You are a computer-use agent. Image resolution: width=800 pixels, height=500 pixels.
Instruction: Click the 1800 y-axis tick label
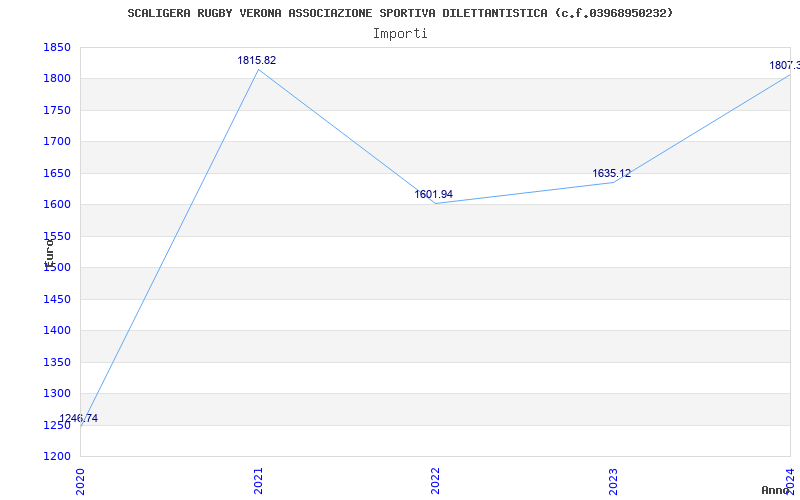pyautogui.click(x=57, y=79)
